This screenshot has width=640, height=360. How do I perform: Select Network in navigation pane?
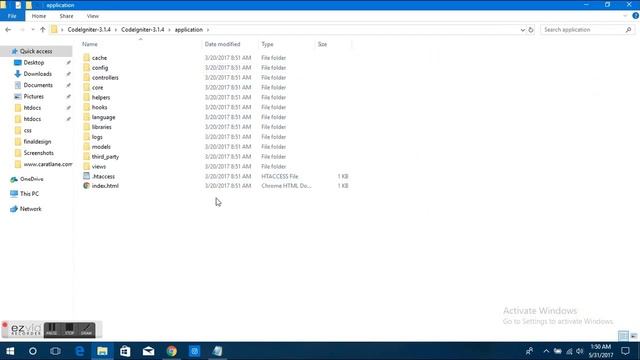click(31, 209)
